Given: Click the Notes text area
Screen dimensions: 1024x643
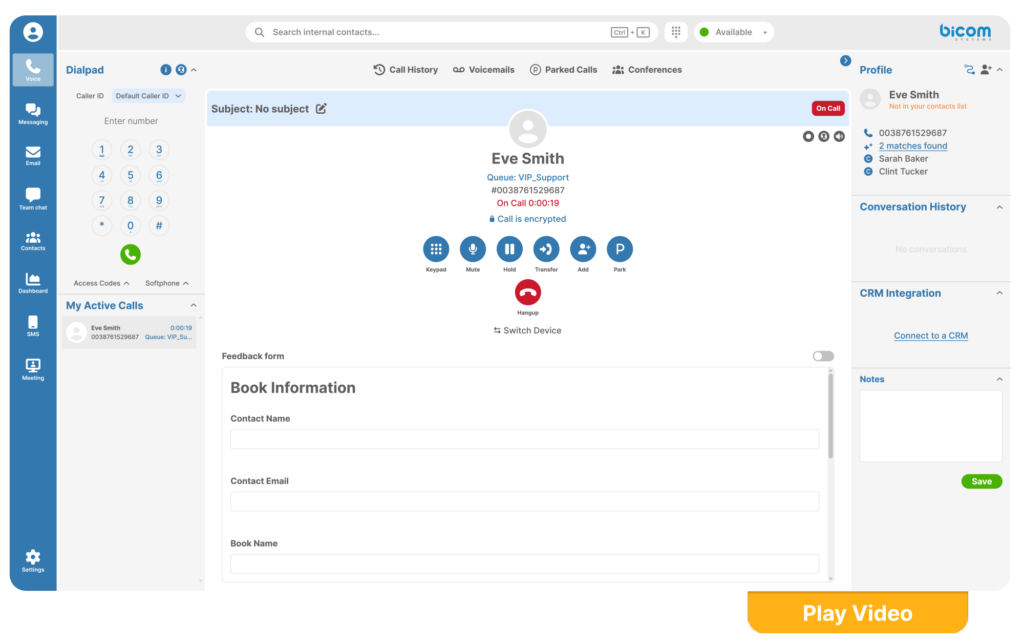Looking at the screenshot, I should click(x=931, y=426).
